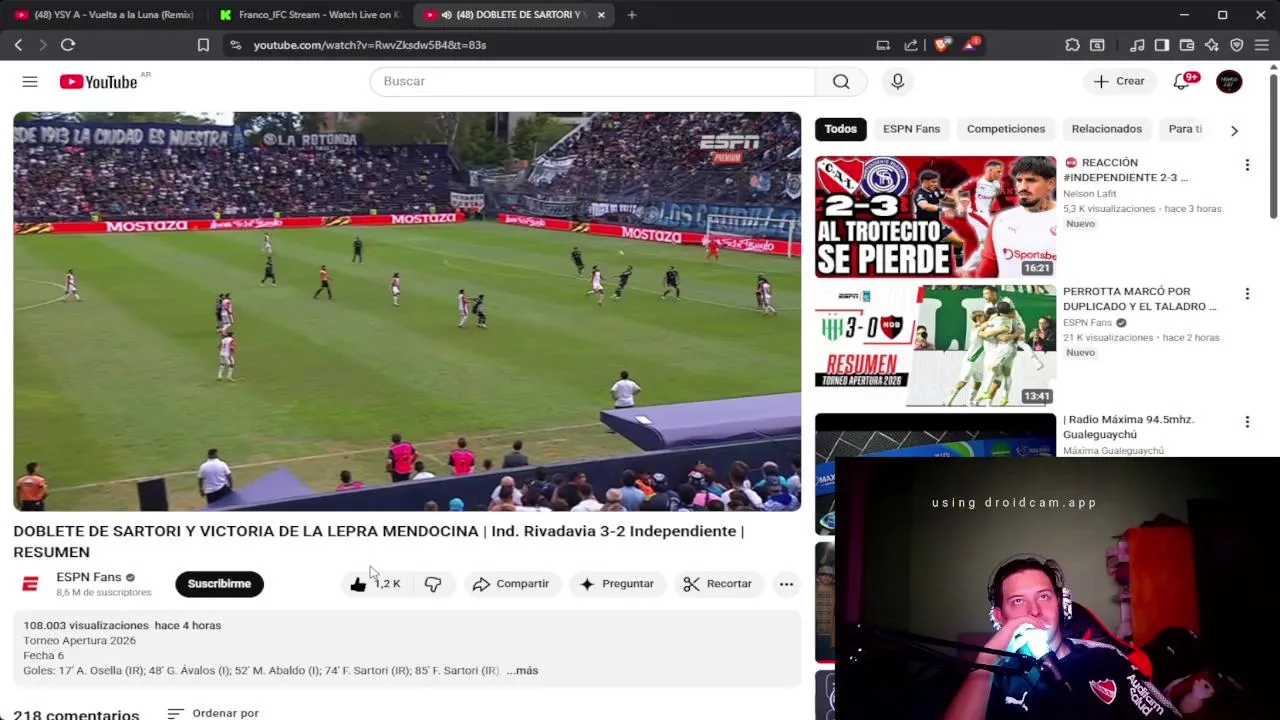Open the browser main hamburger menu

tap(1262, 45)
